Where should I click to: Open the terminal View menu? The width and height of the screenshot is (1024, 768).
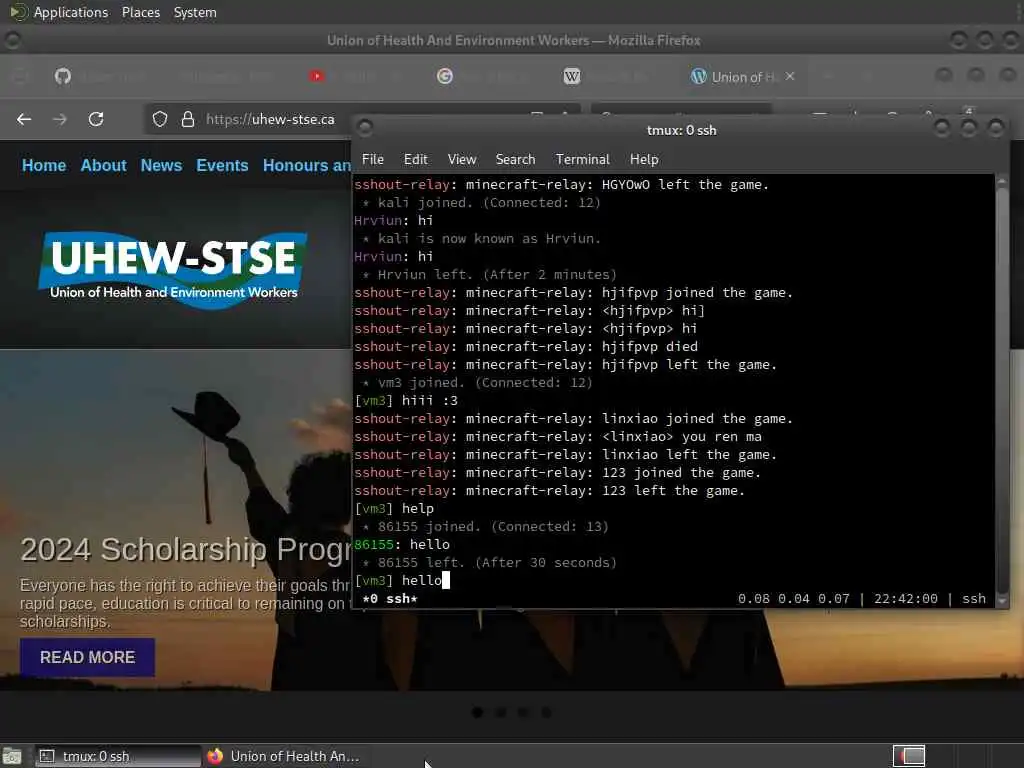coord(462,159)
